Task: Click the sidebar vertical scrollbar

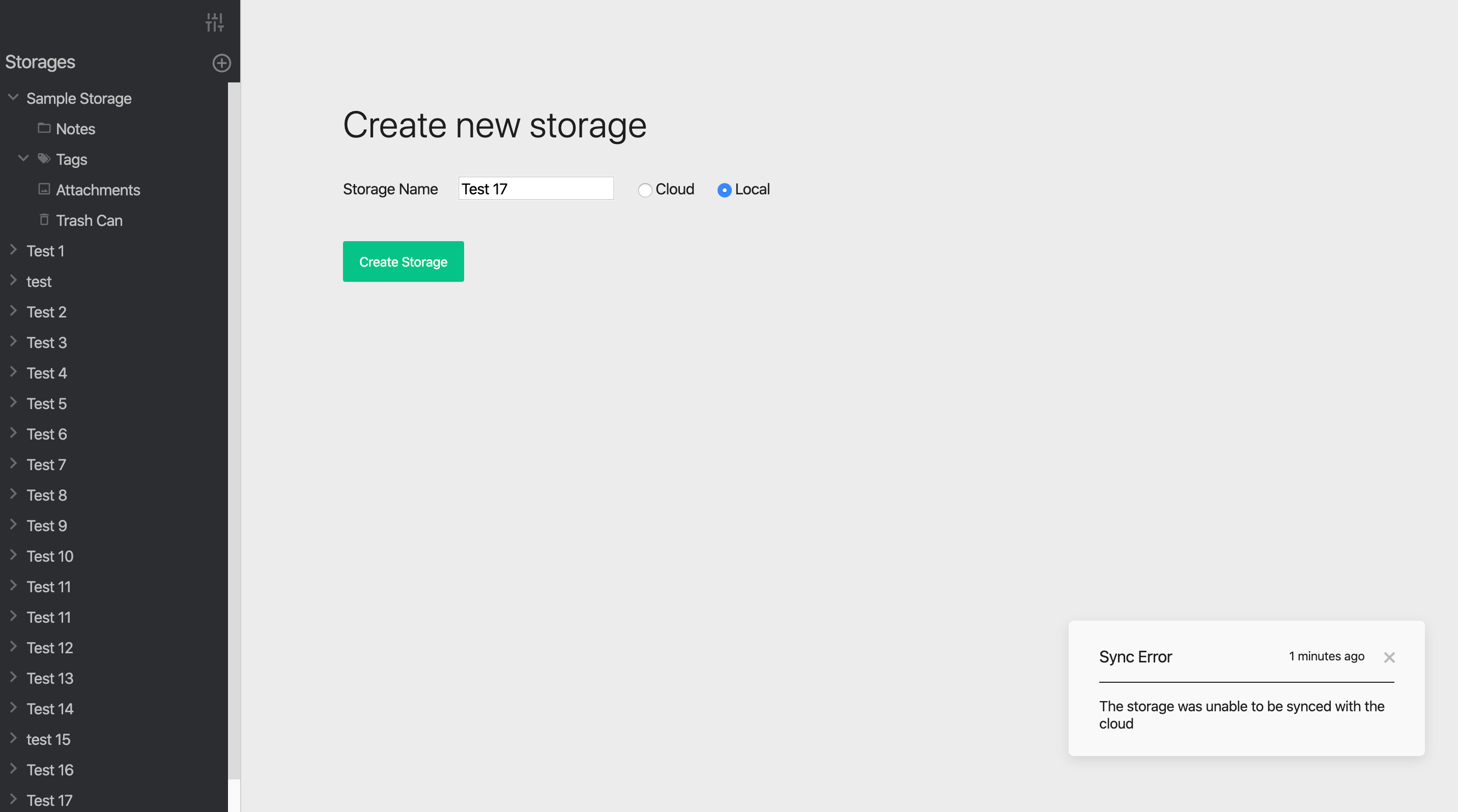Action: click(x=234, y=430)
